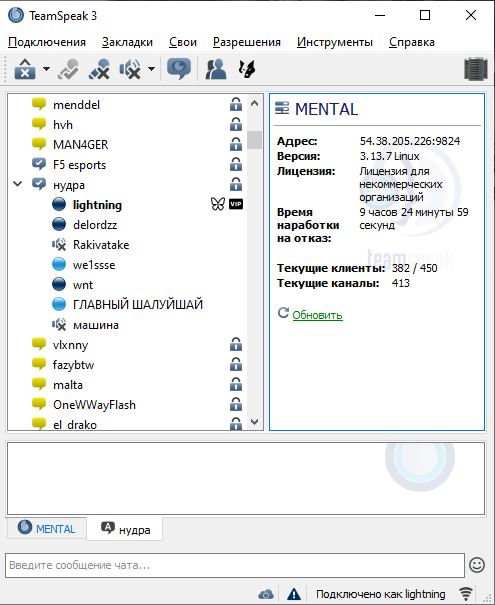Screen dimensions: 495x605
Task: Click the server address 54.38.205.226:9824
Action: tap(410, 141)
